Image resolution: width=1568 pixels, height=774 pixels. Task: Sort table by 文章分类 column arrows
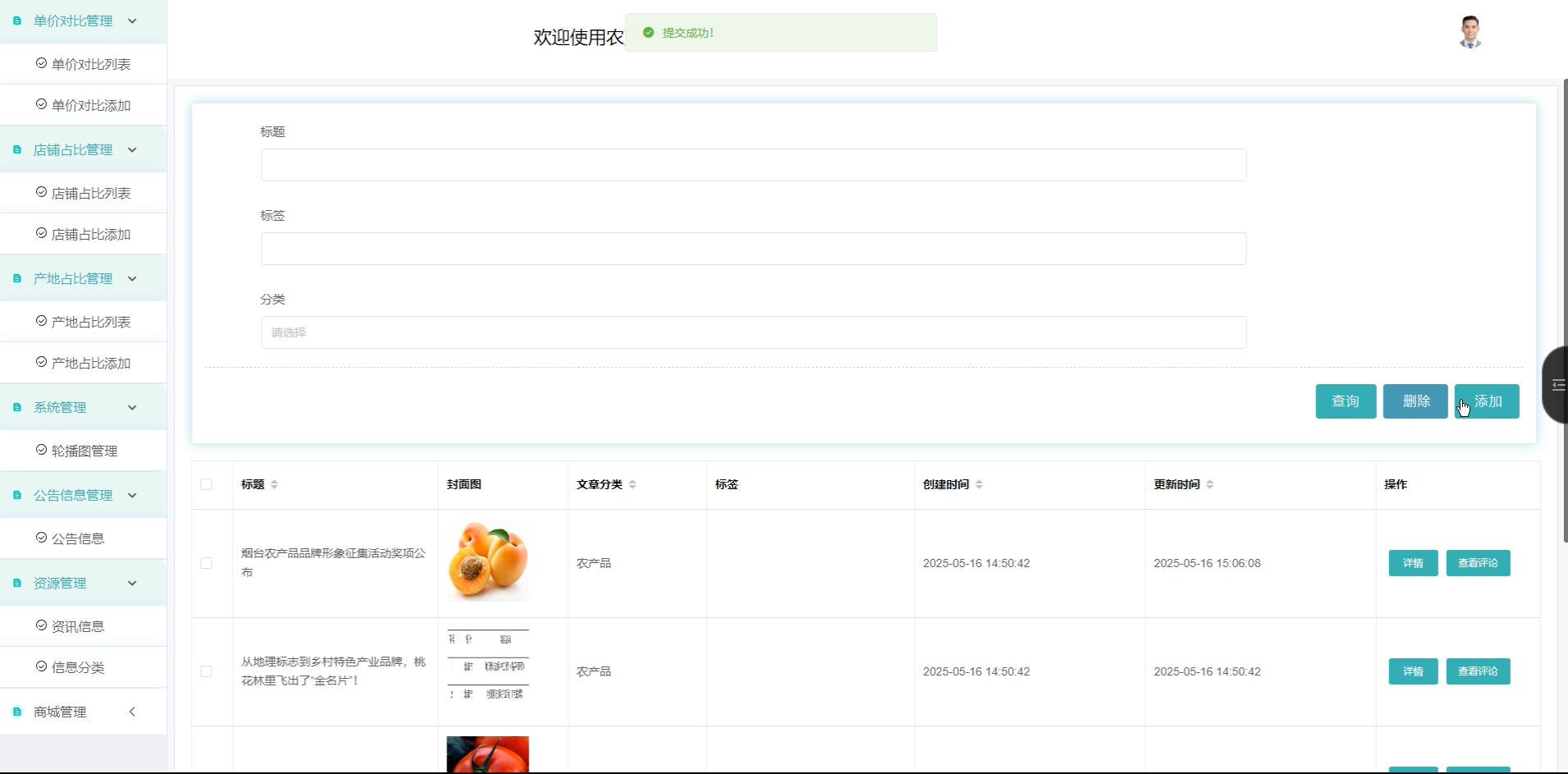[633, 484]
